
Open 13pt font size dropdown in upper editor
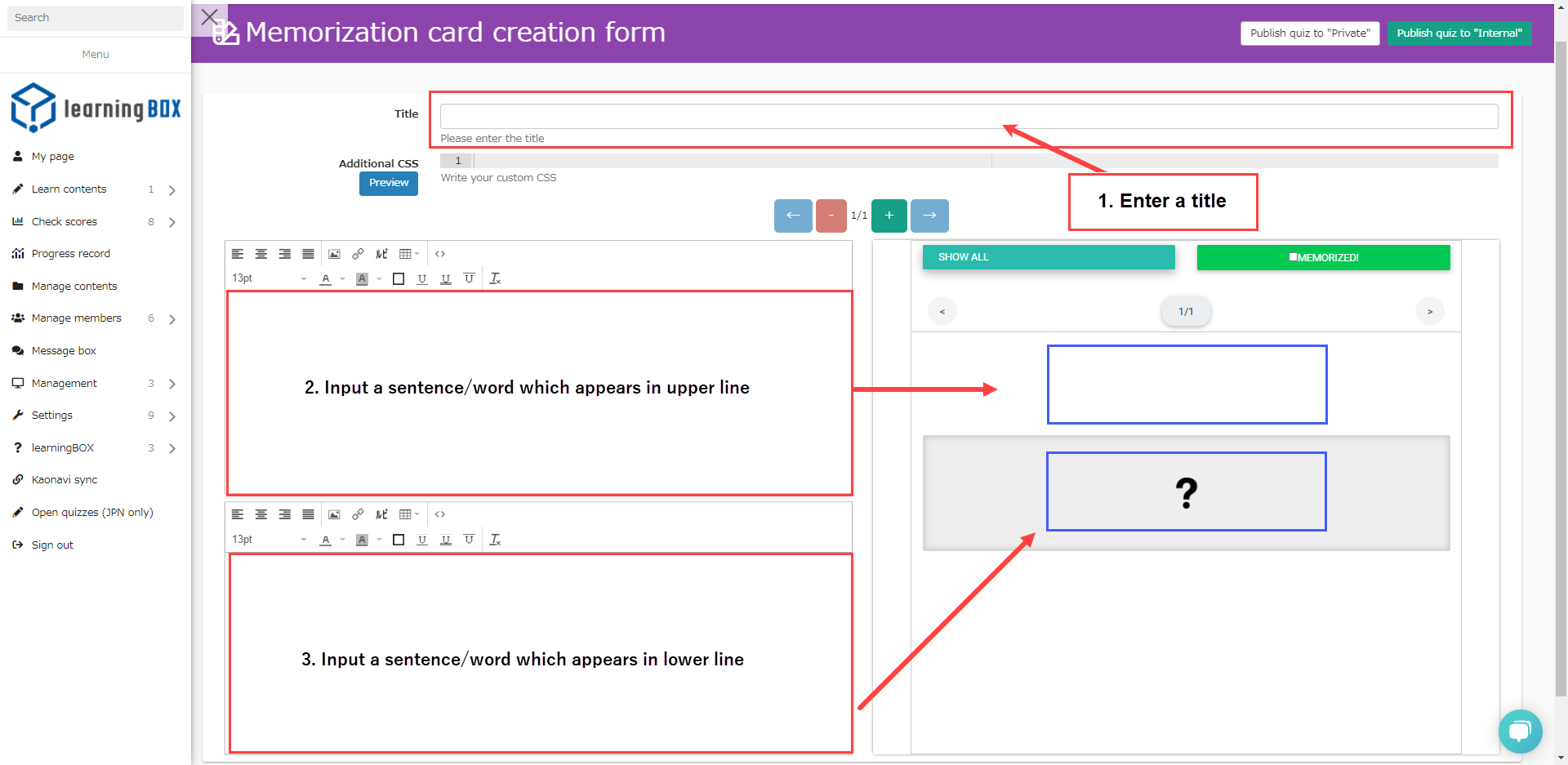(269, 278)
